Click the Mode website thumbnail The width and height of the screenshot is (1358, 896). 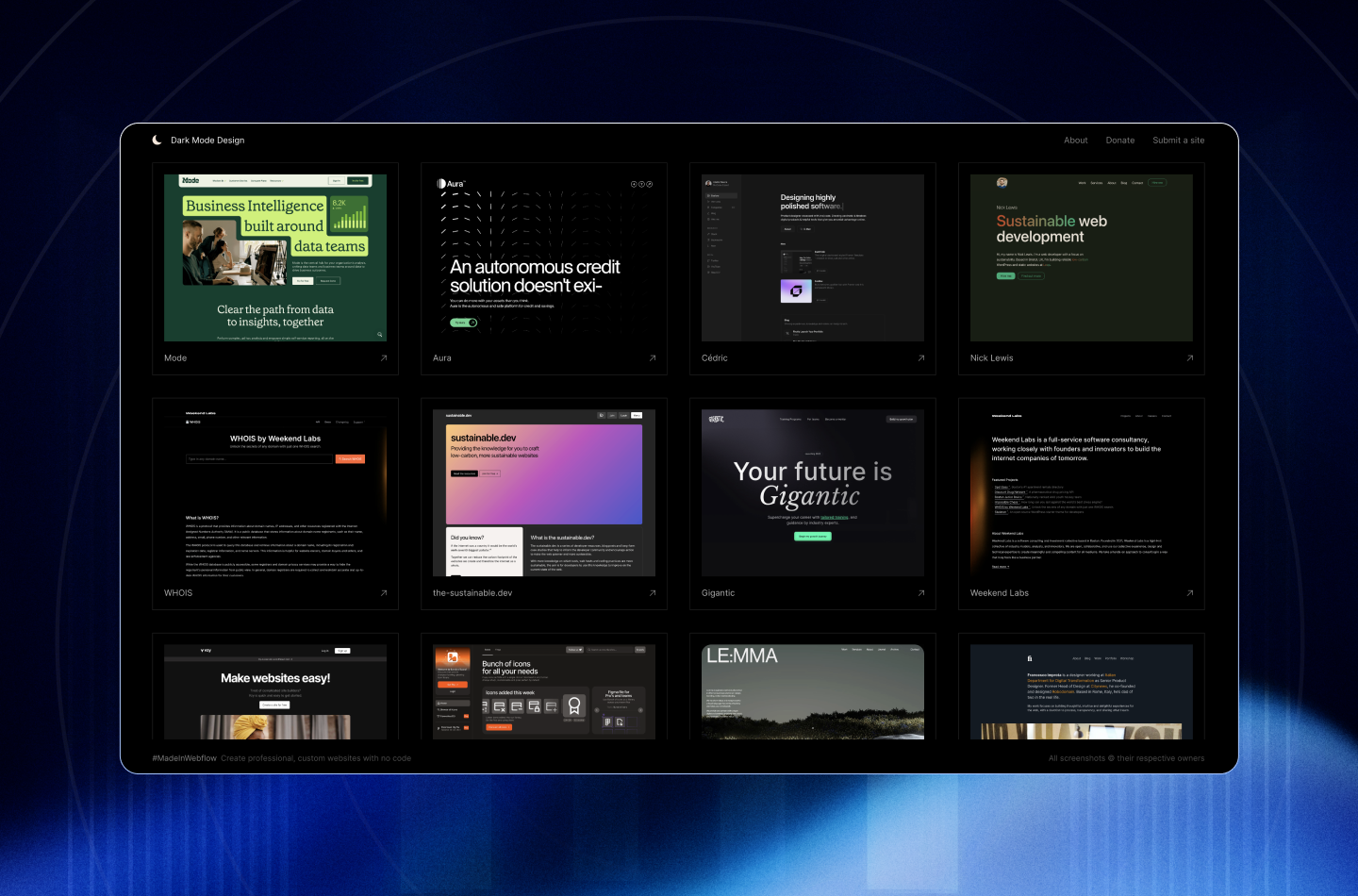274,257
